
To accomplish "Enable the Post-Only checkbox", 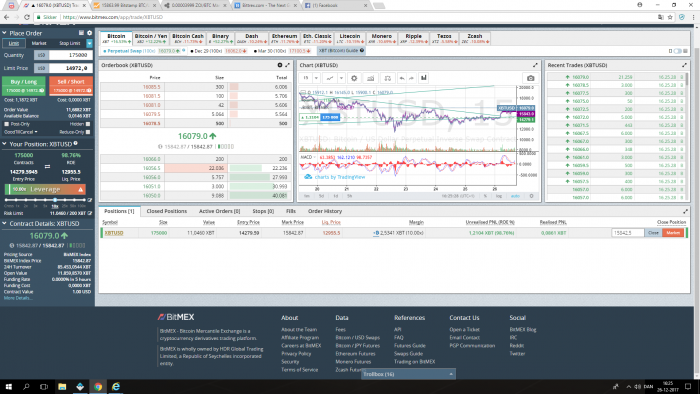I will click(6, 124).
